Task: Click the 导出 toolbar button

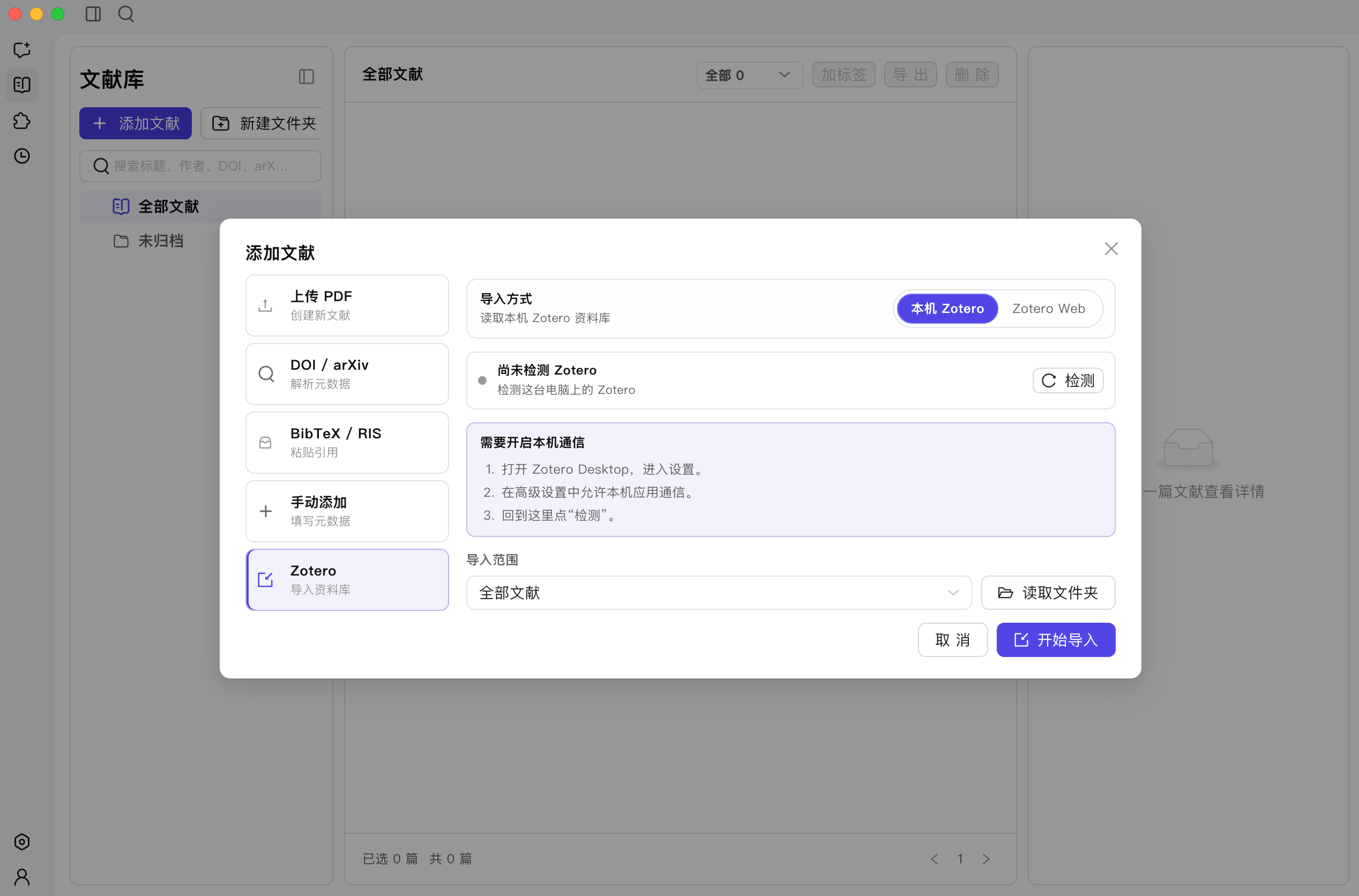Action: point(910,75)
